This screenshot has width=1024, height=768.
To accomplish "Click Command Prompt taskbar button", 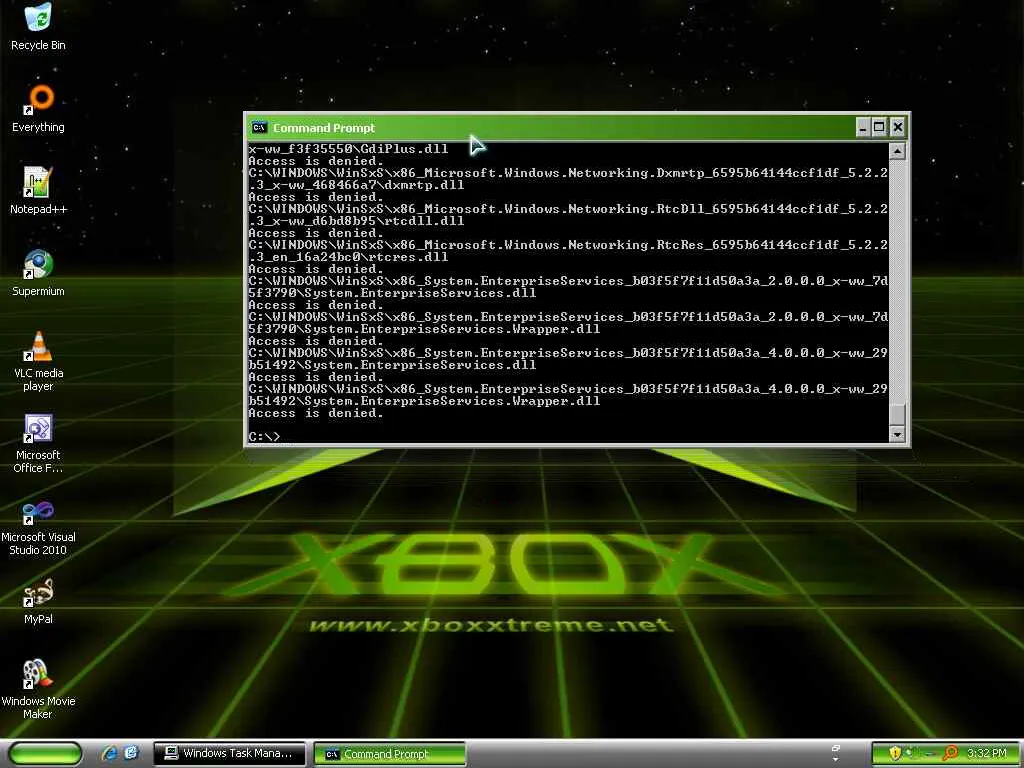I will (390, 754).
